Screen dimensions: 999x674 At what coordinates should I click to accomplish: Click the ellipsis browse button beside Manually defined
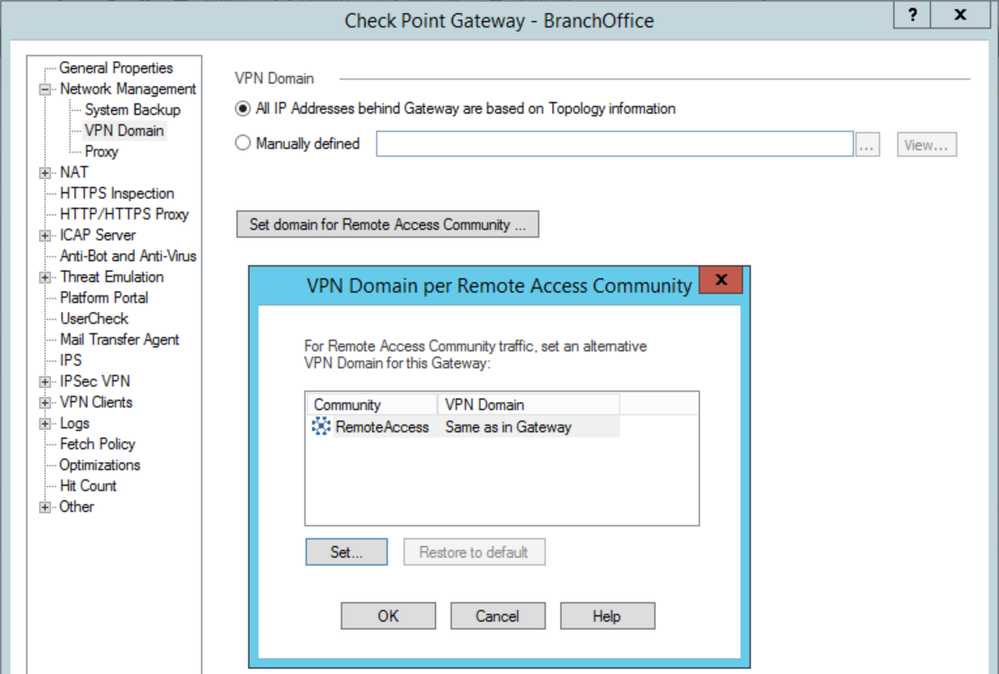(866, 145)
